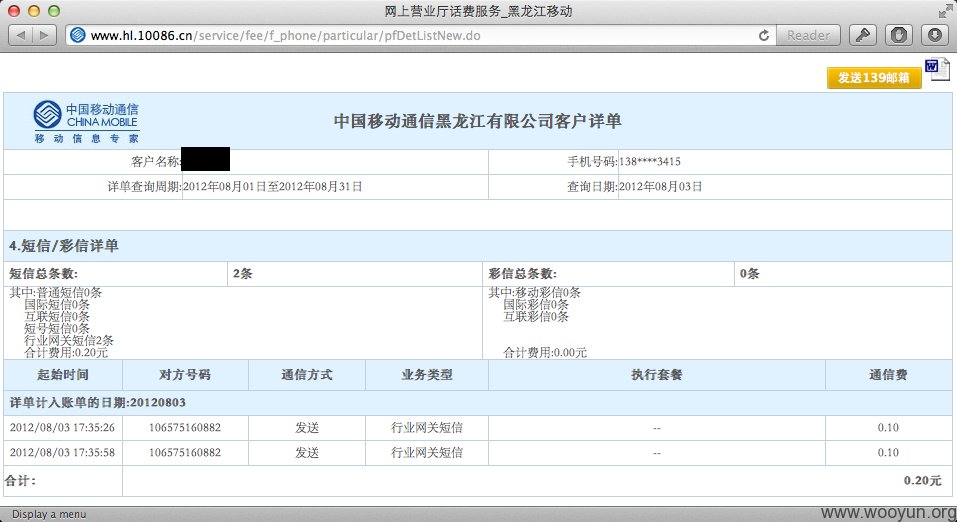Click the 通信方式 column header
The image size is (957, 522).
[x=307, y=375]
